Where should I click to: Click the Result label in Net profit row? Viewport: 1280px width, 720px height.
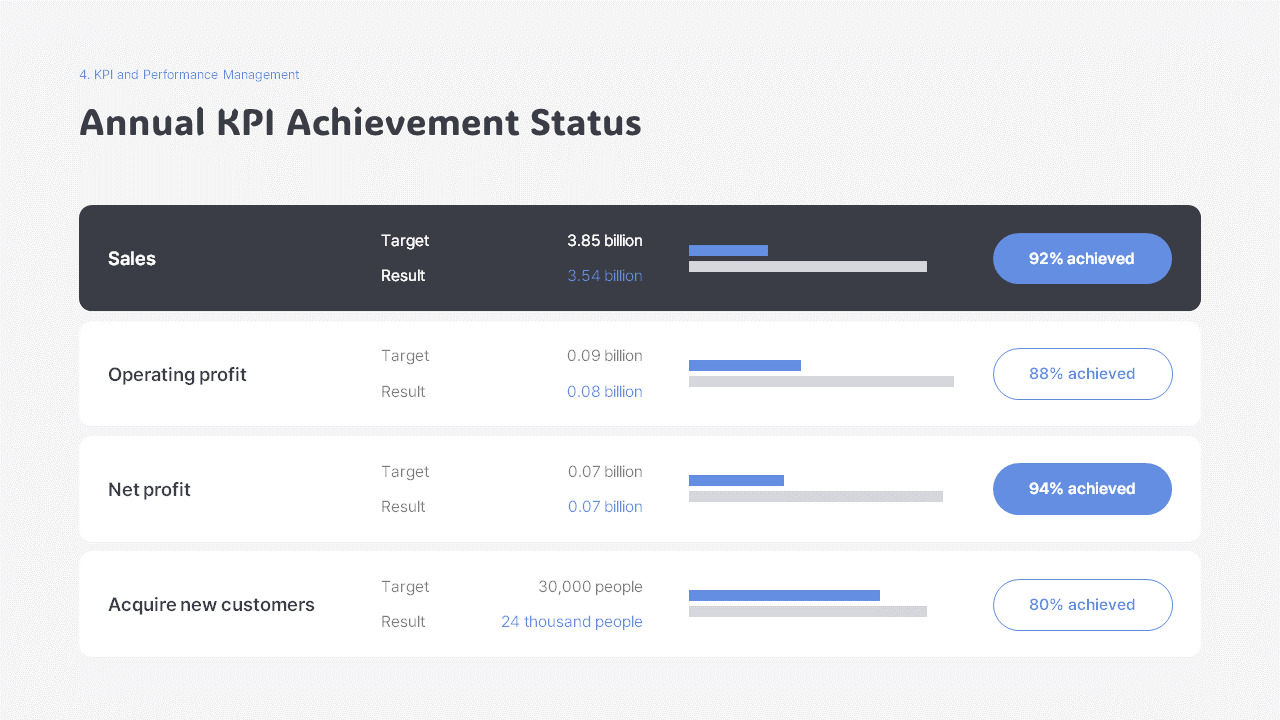[403, 507]
